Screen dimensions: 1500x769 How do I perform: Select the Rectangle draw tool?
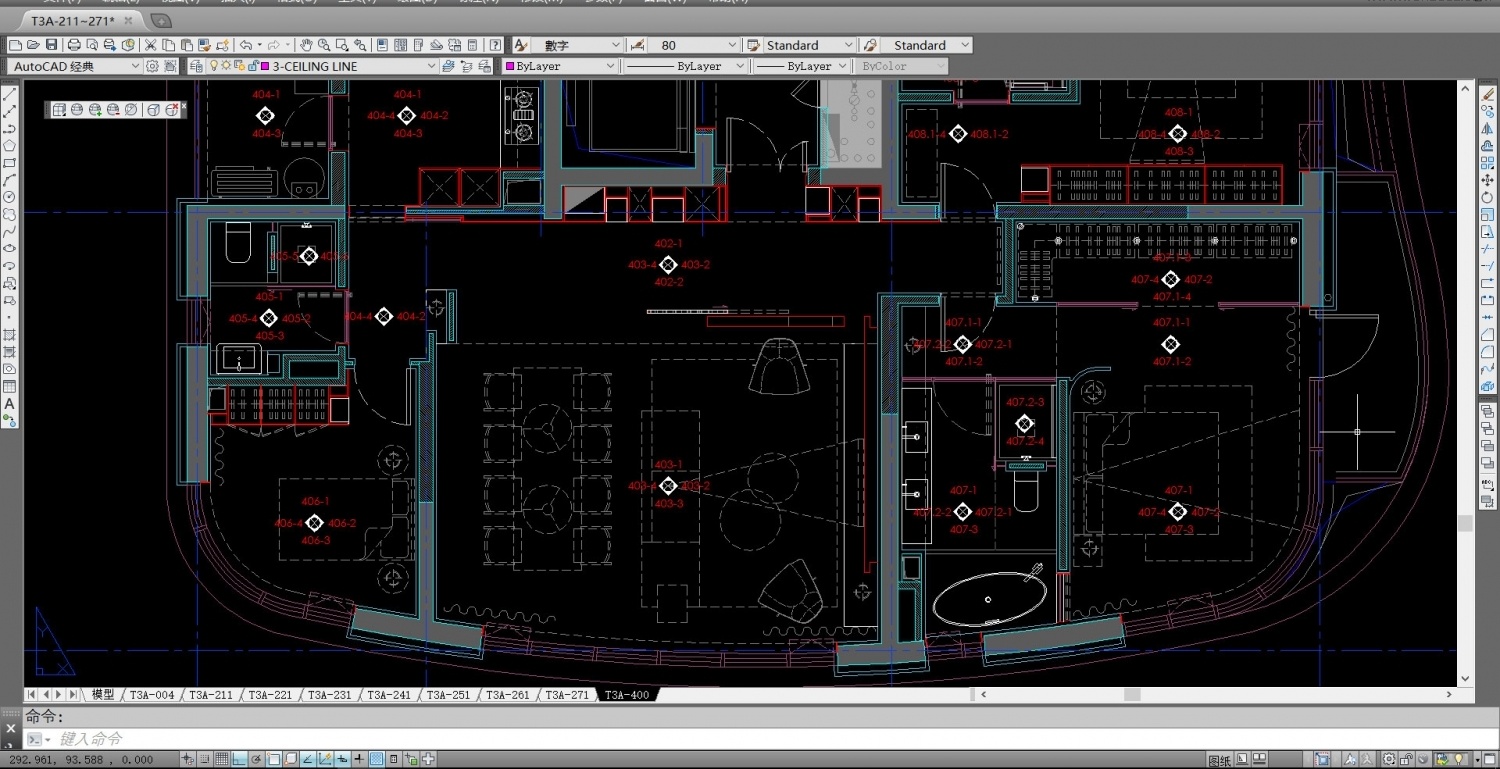pos(10,162)
